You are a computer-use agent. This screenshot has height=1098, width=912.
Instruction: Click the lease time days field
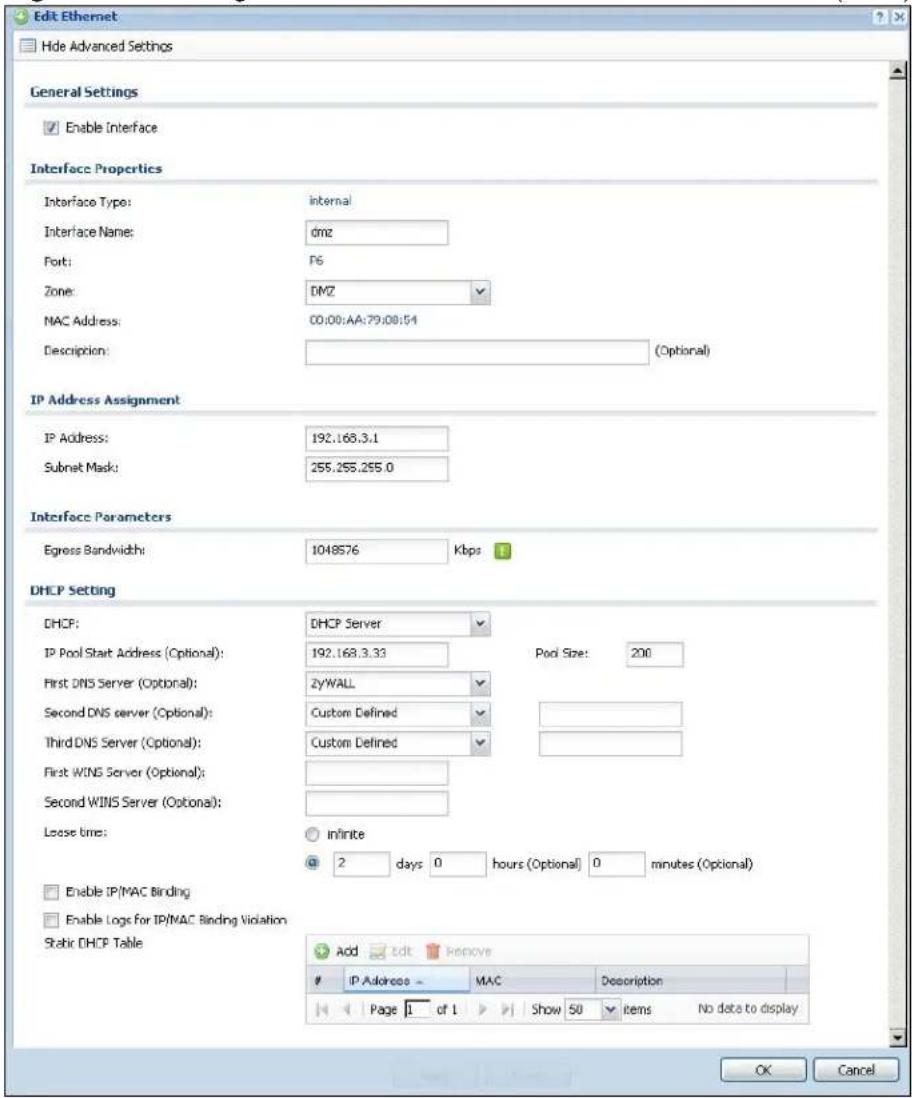coord(361,863)
